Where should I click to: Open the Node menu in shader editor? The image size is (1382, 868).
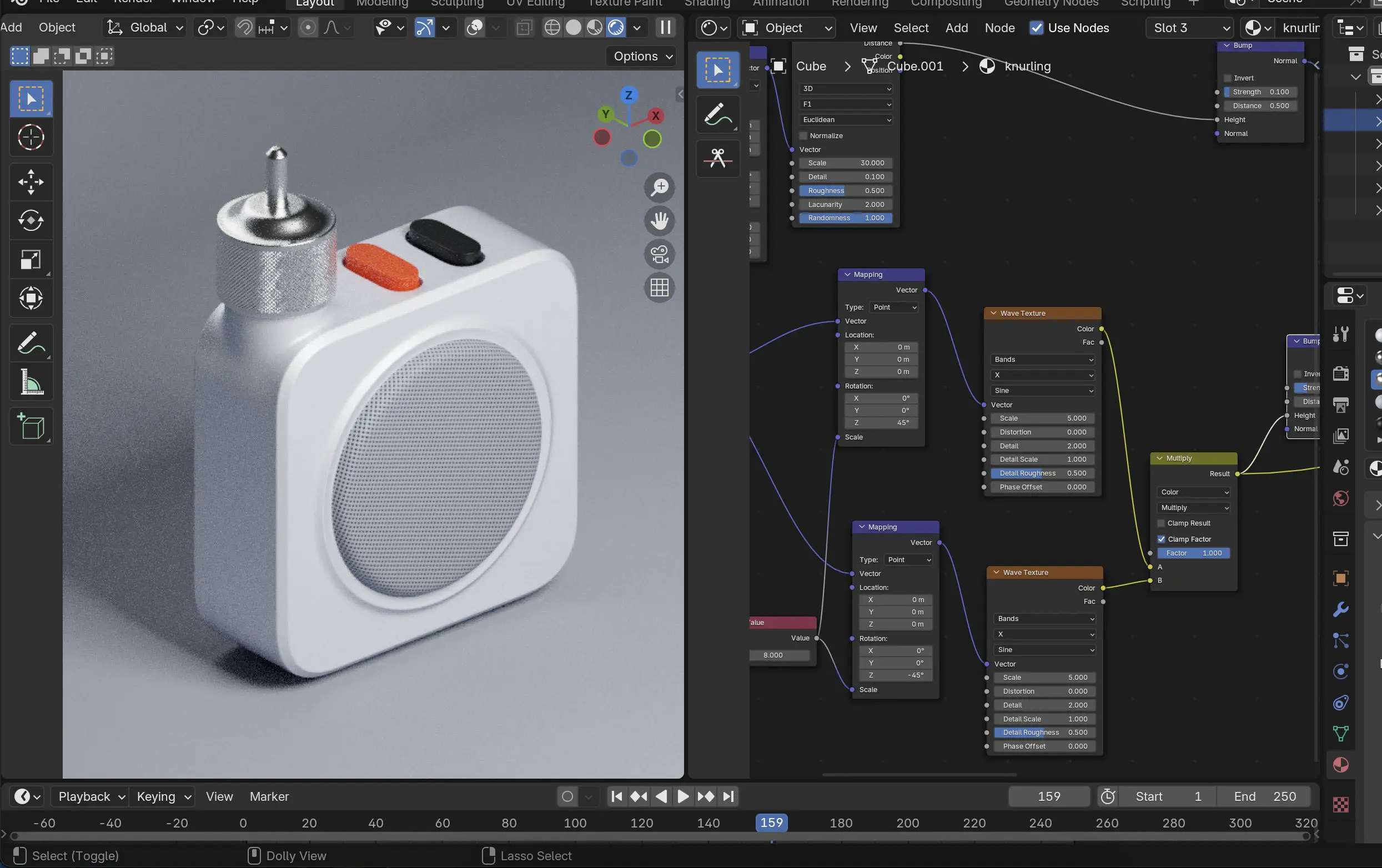pos(999,28)
